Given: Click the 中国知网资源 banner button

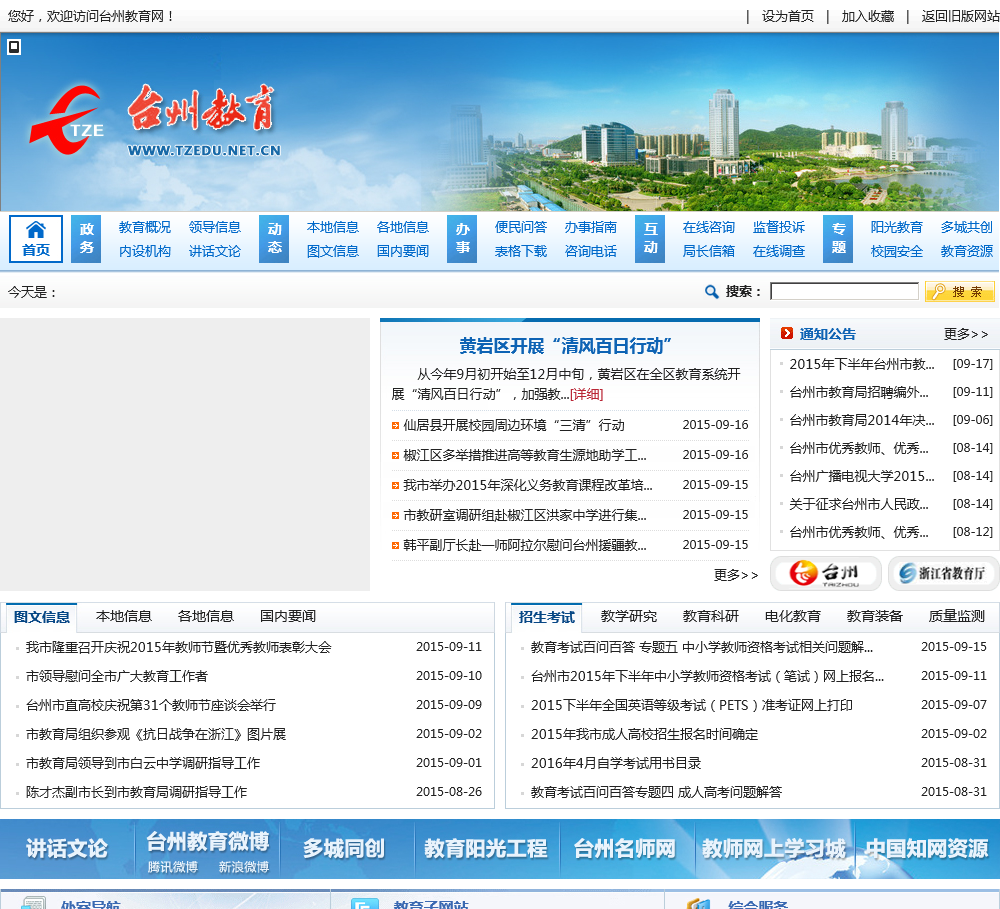Looking at the screenshot, I should tap(927, 848).
